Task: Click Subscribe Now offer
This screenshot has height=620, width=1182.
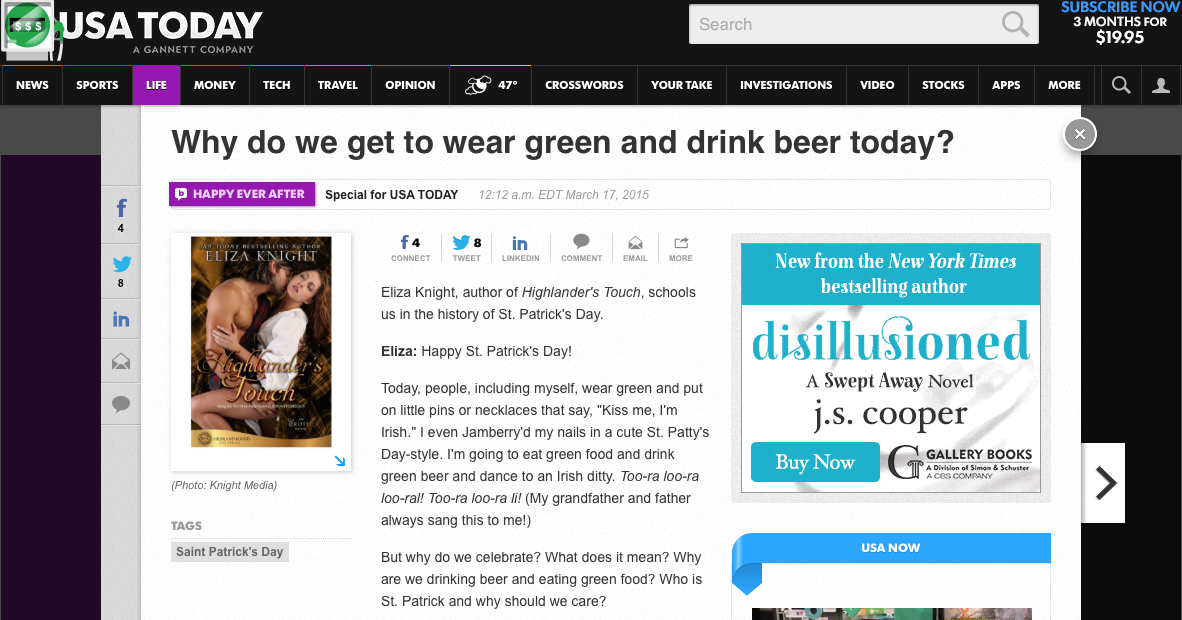Action: [1119, 23]
